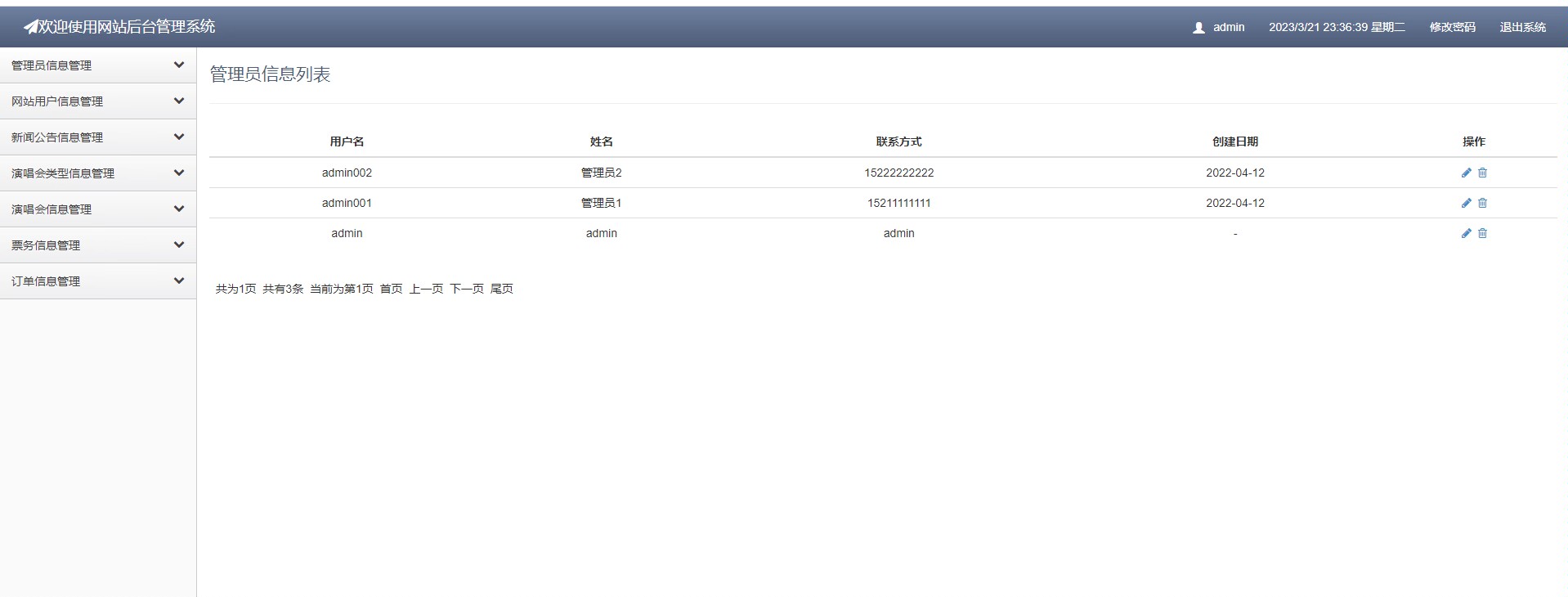
Task: Expand the 网站用户信息管理 chevron
Action: pos(179,101)
